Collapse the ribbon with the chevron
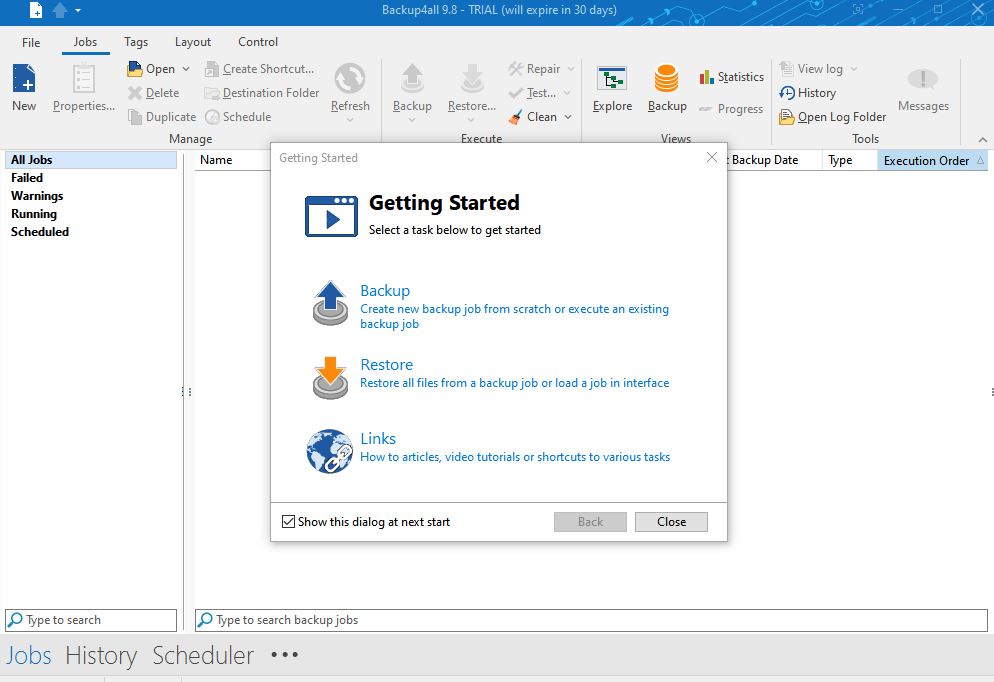Viewport: 994px width, 682px height. click(983, 139)
